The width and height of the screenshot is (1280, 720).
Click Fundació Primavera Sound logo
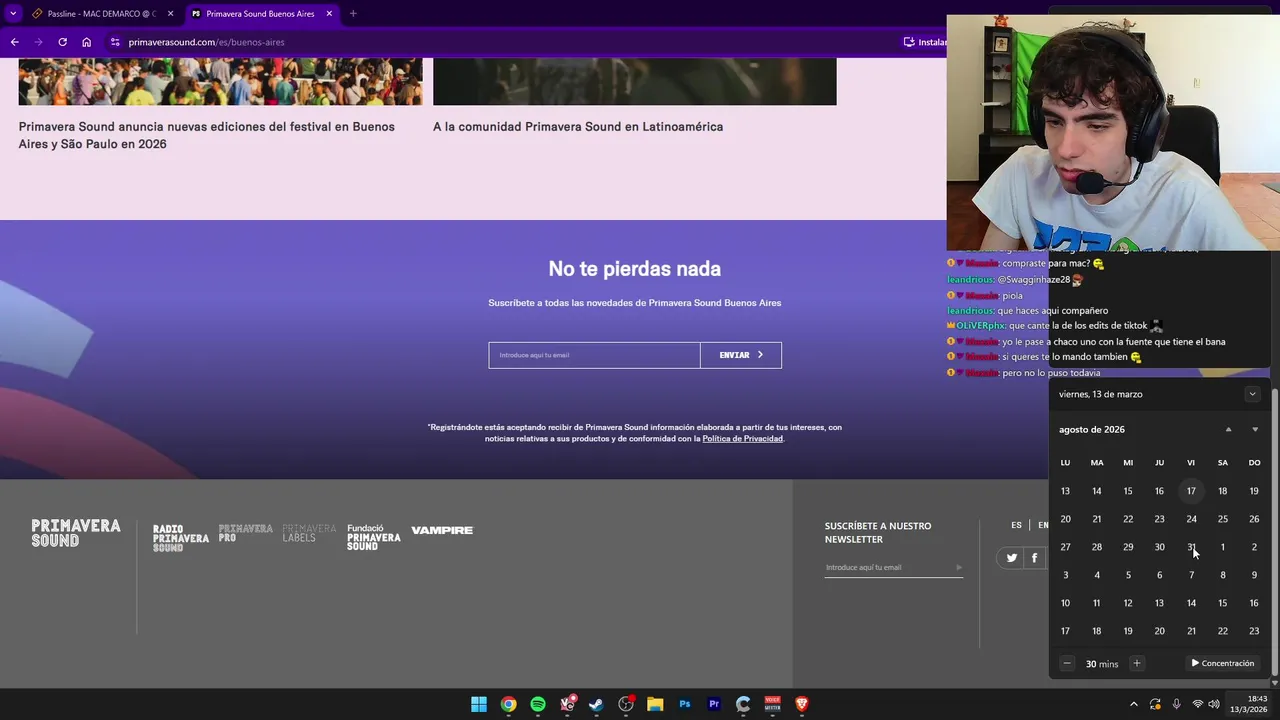coord(374,537)
